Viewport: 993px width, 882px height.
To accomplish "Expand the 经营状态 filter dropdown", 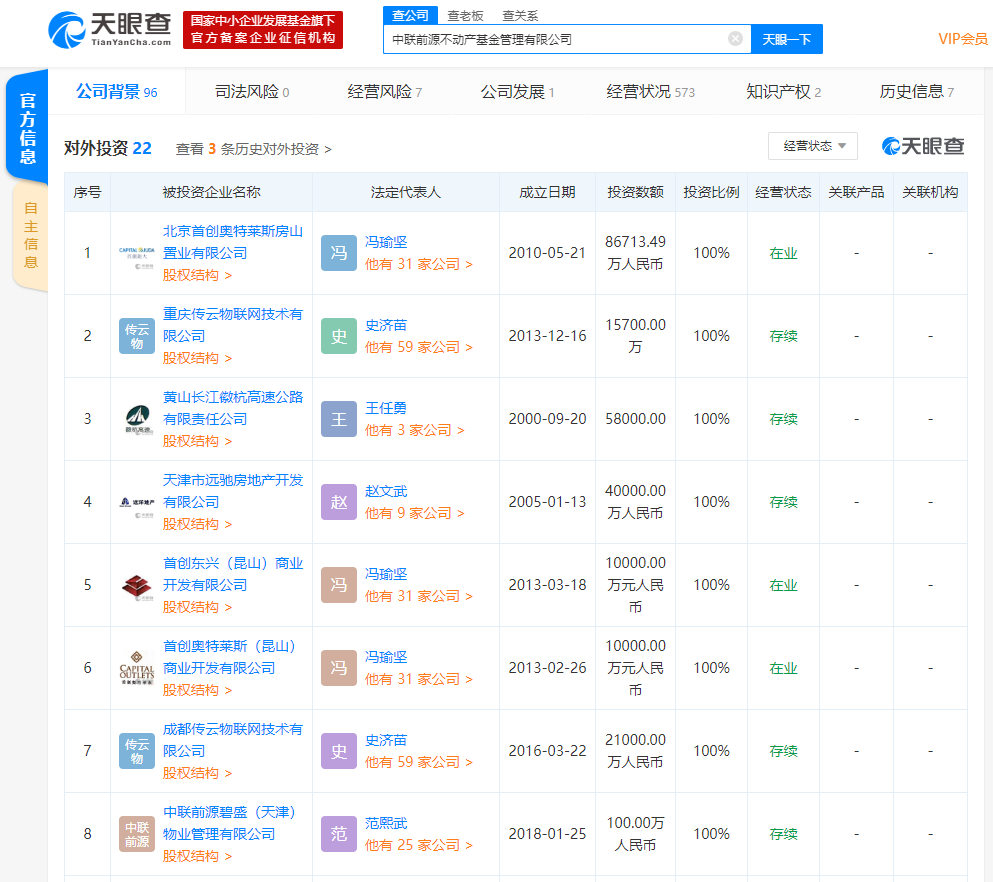I will pyautogui.click(x=813, y=146).
